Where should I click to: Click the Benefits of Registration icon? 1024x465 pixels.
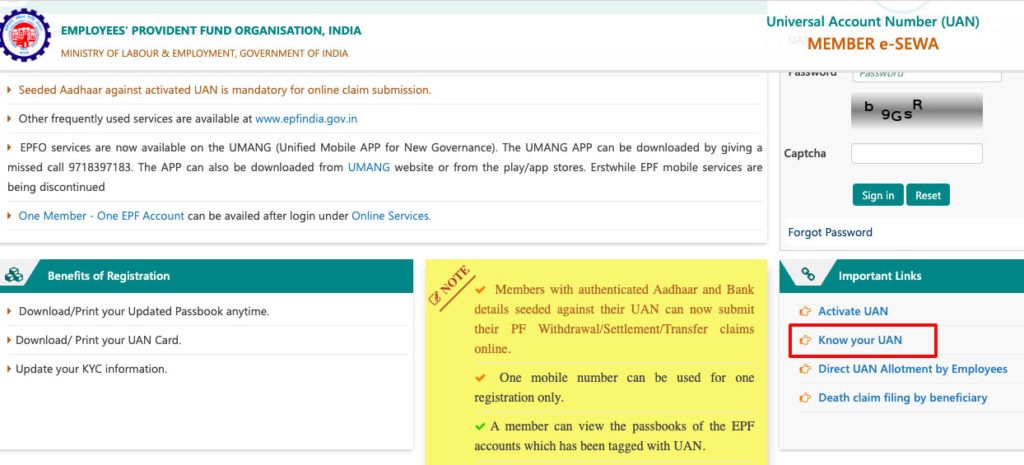point(14,276)
